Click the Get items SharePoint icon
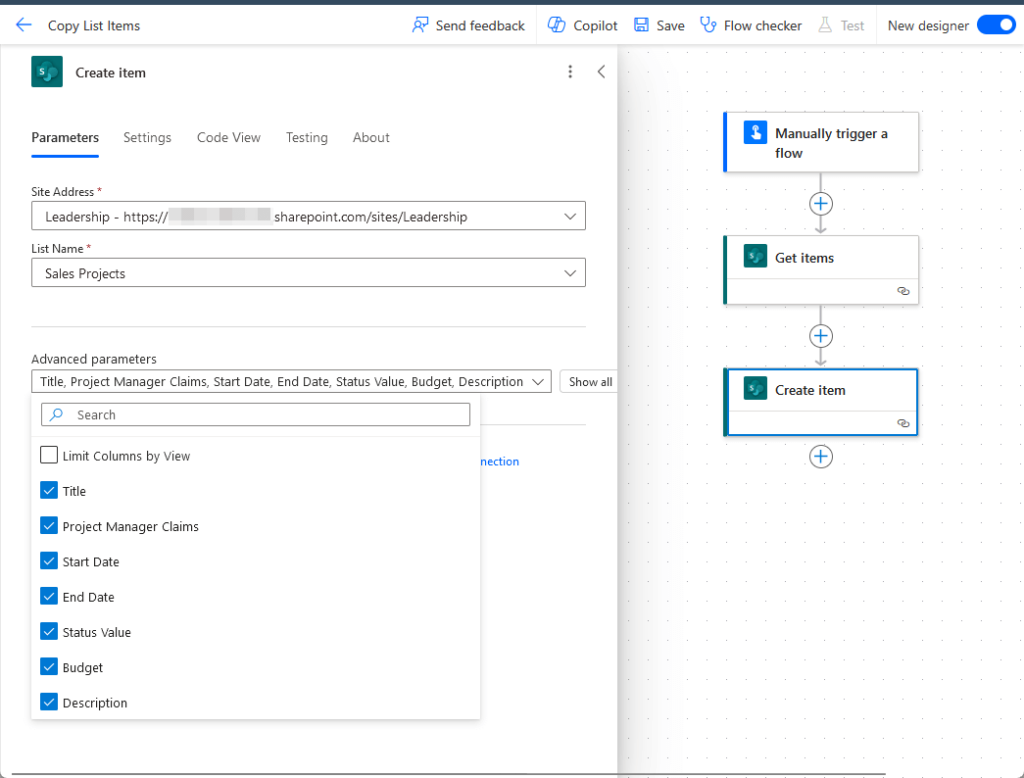This screenshot has height=778, width=1024. [755, 256]
